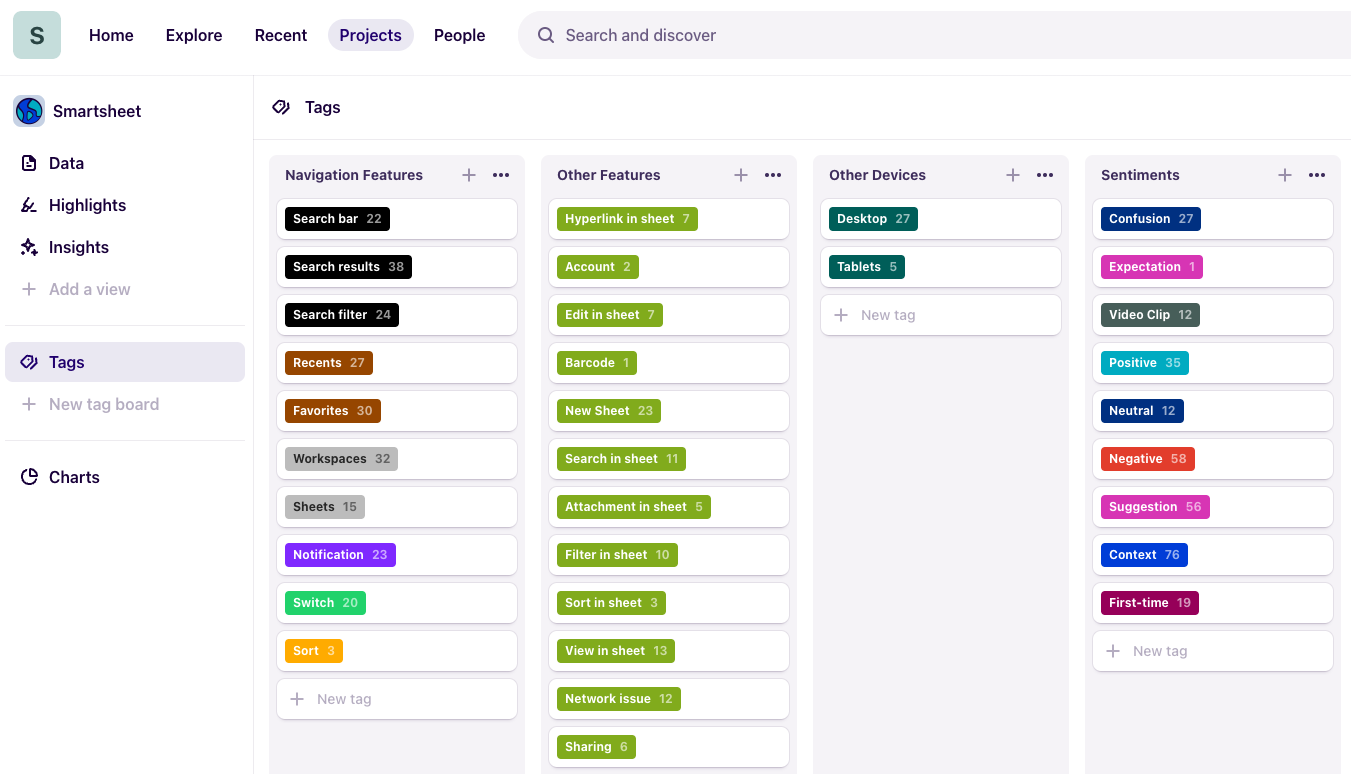Select the green Switch tag

[325, 603]
